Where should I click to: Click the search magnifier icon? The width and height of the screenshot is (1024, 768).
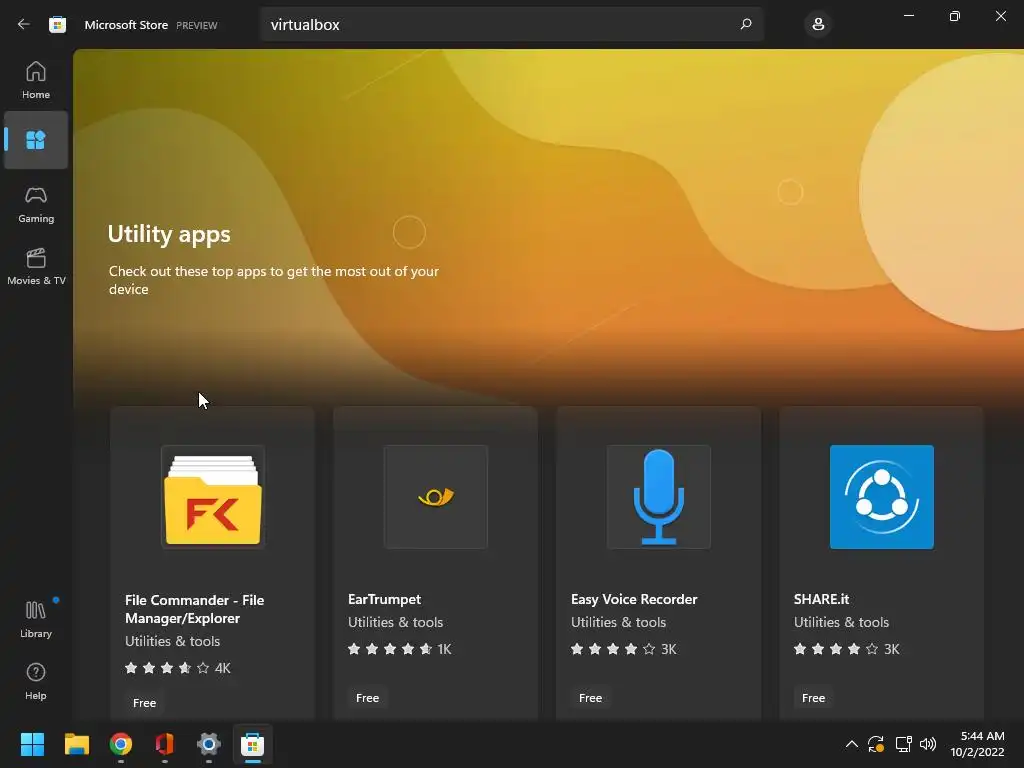pyautogui.click(x=746, y=24)
